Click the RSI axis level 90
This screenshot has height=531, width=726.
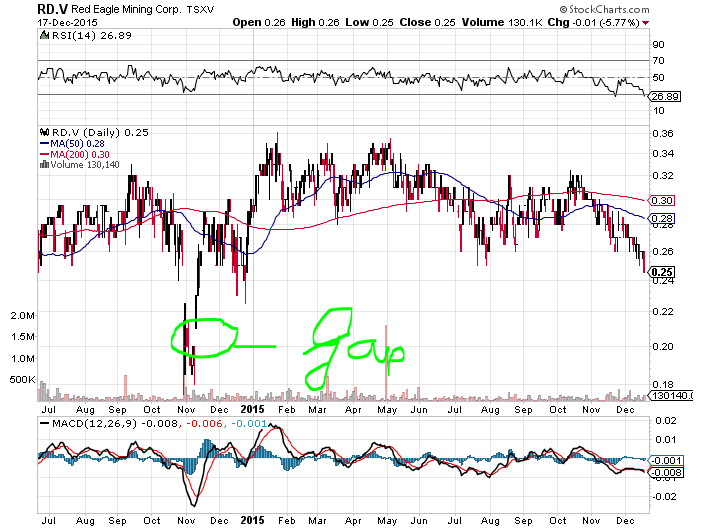pos(658,44)
